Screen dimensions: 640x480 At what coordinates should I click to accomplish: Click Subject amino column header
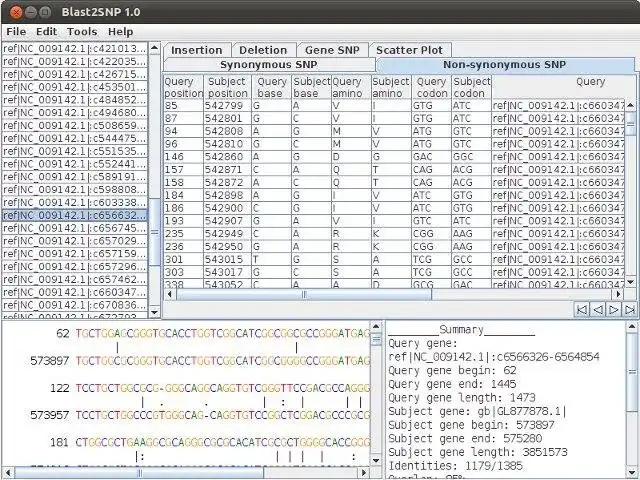click(x=391, y=87)
